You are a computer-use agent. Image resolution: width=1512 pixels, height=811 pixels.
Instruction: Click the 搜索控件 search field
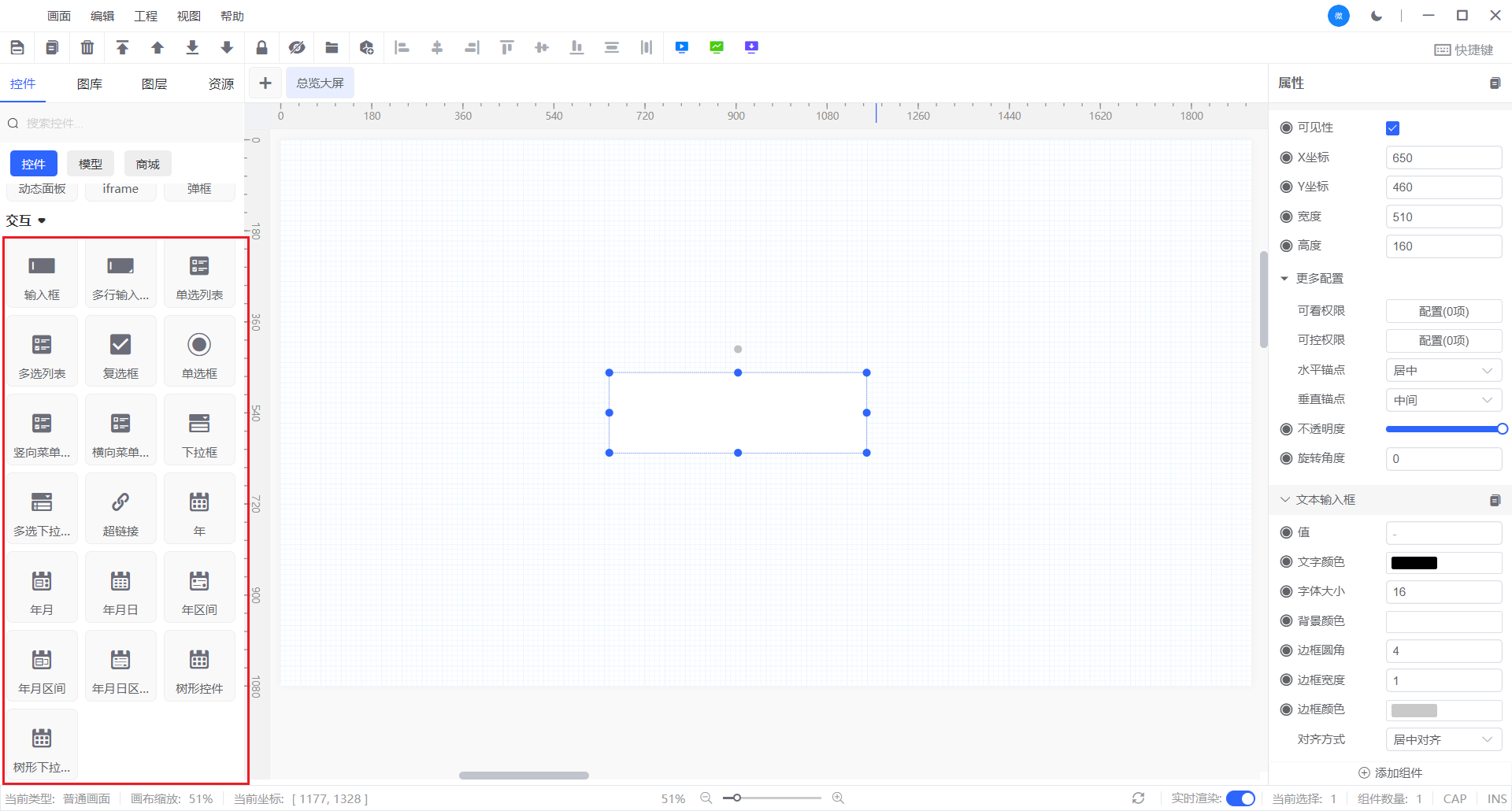pyautogui.click(x=126, y=124)
